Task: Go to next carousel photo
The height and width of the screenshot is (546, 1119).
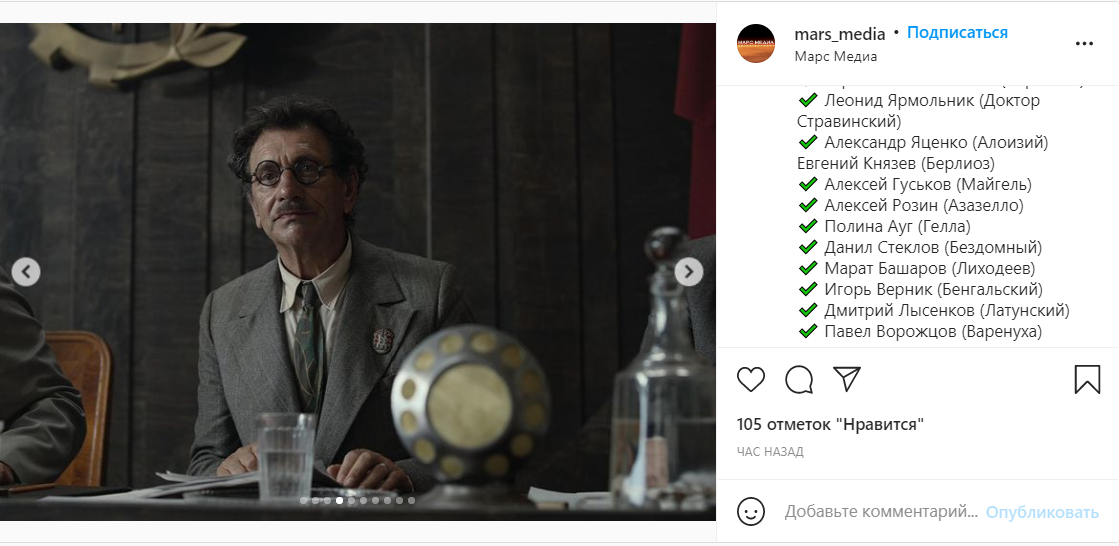Action: point(689,272)
